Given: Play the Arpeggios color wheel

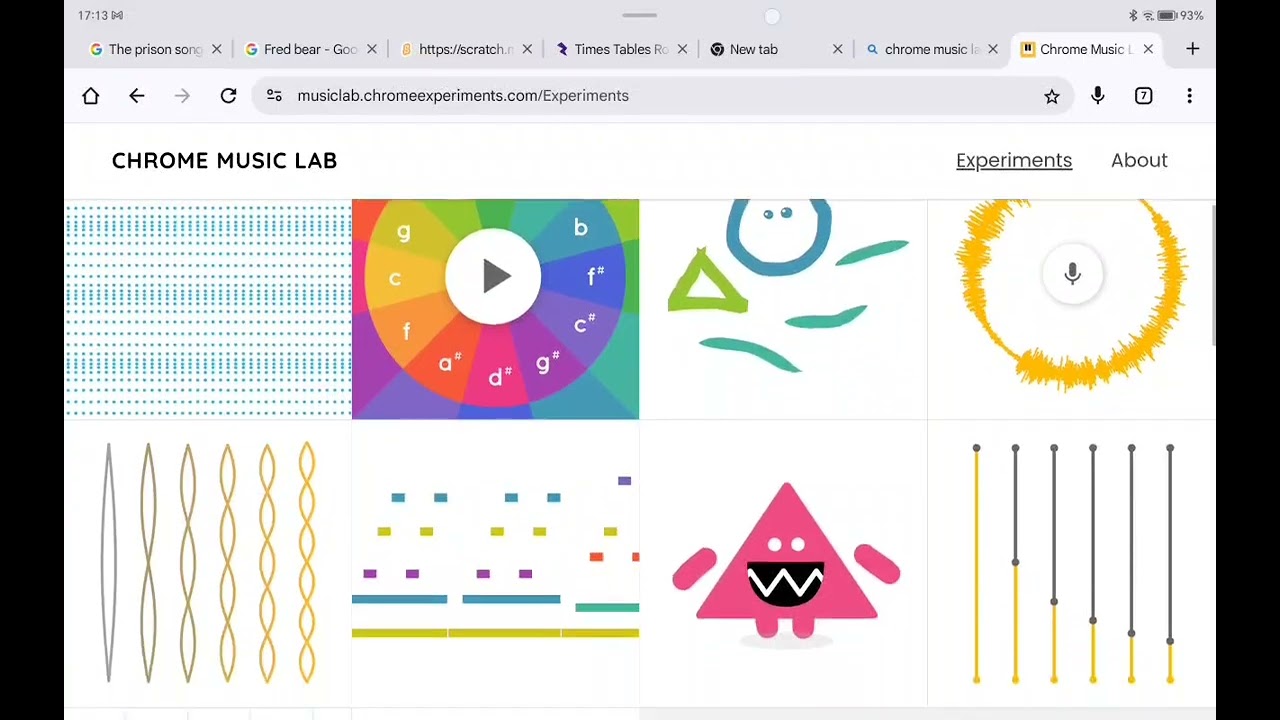Looking at the screenshot, I should (493, 276).
